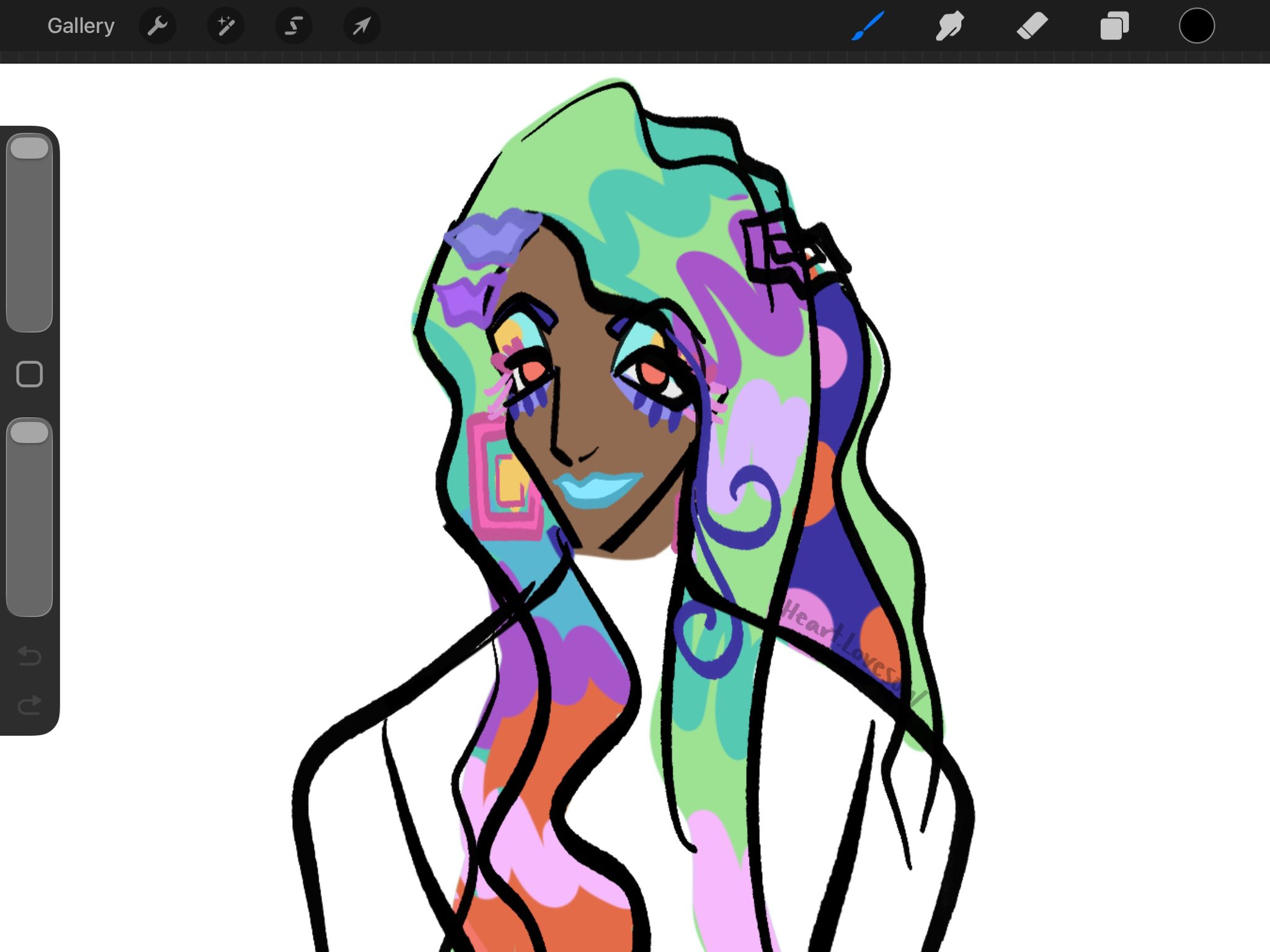Tap the square modify button in sidebar
The height and width of the screenshot is (952, 1270).
29,374
